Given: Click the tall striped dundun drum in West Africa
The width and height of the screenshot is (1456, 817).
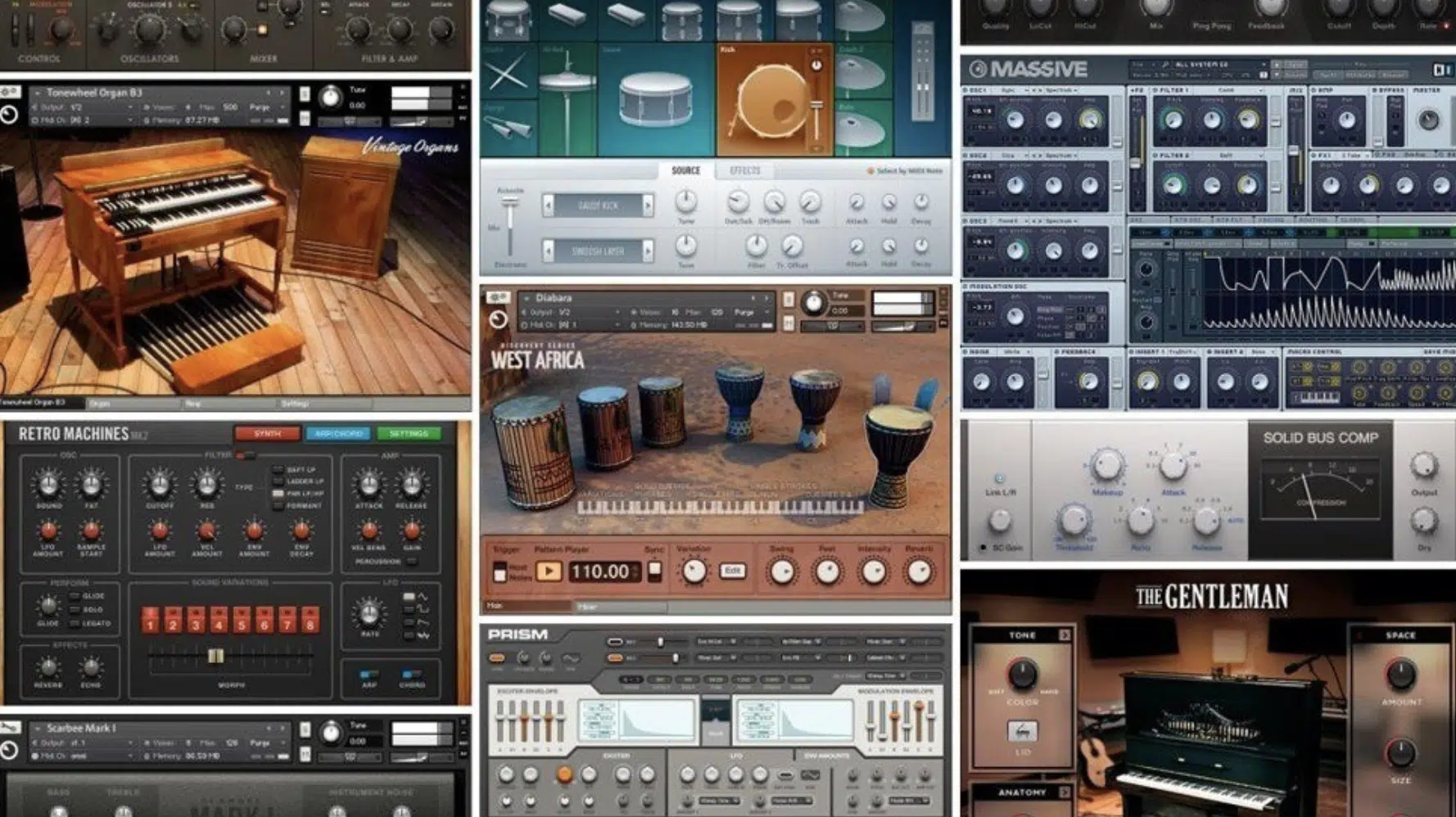Looking at the screenshot, I should tap(535, 451).
